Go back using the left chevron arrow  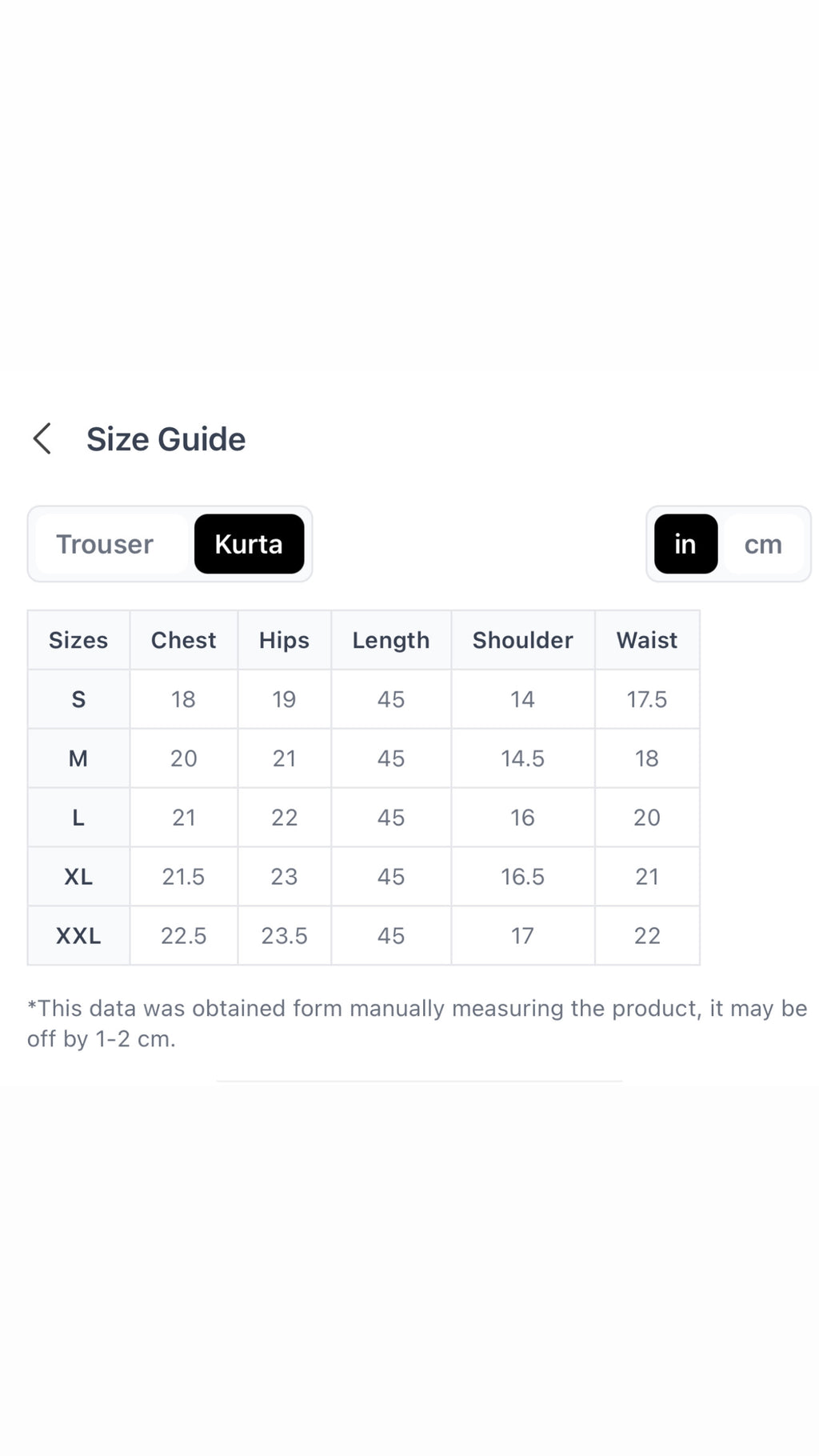[x=42, y=439]
